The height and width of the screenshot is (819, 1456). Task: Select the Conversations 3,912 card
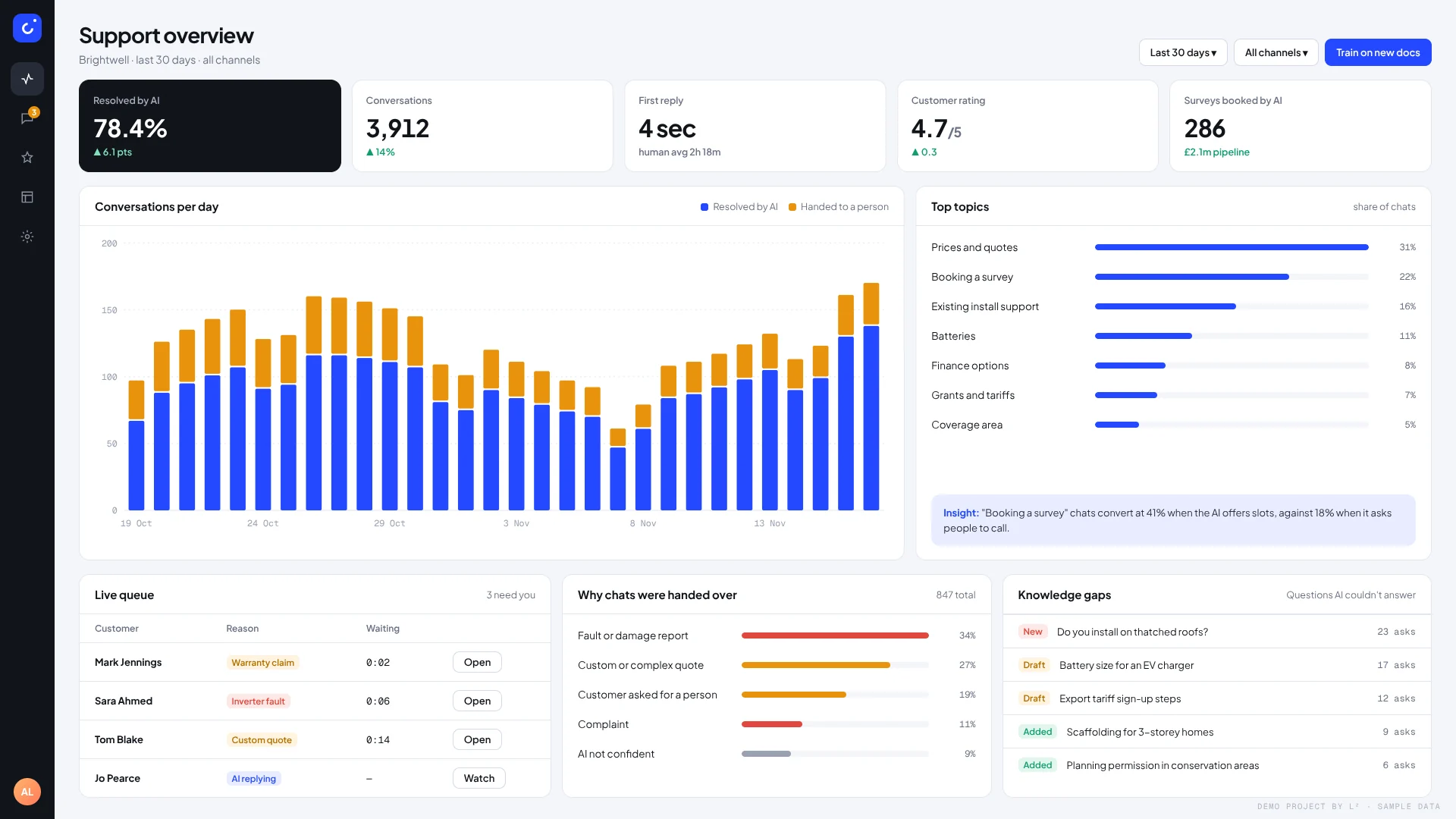482,126
